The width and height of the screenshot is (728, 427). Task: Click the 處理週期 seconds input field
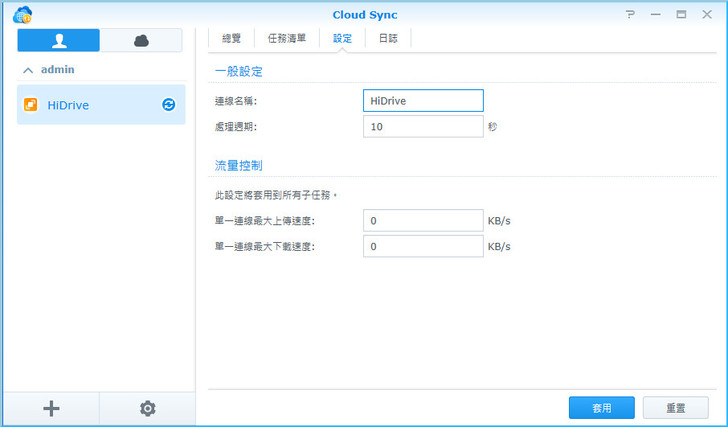tap(423, 127)
